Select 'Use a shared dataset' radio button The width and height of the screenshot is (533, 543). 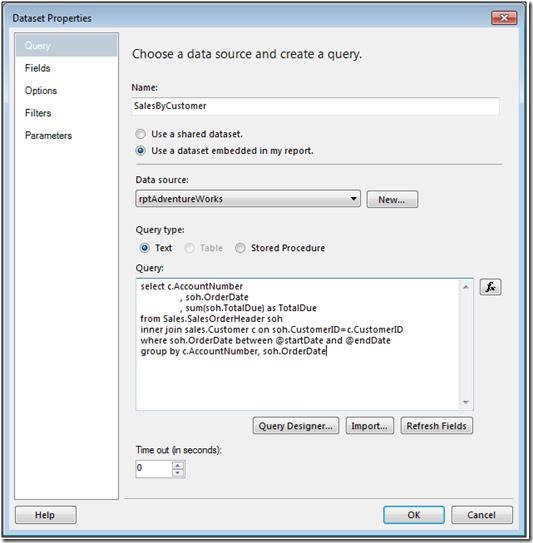point(140,134)
